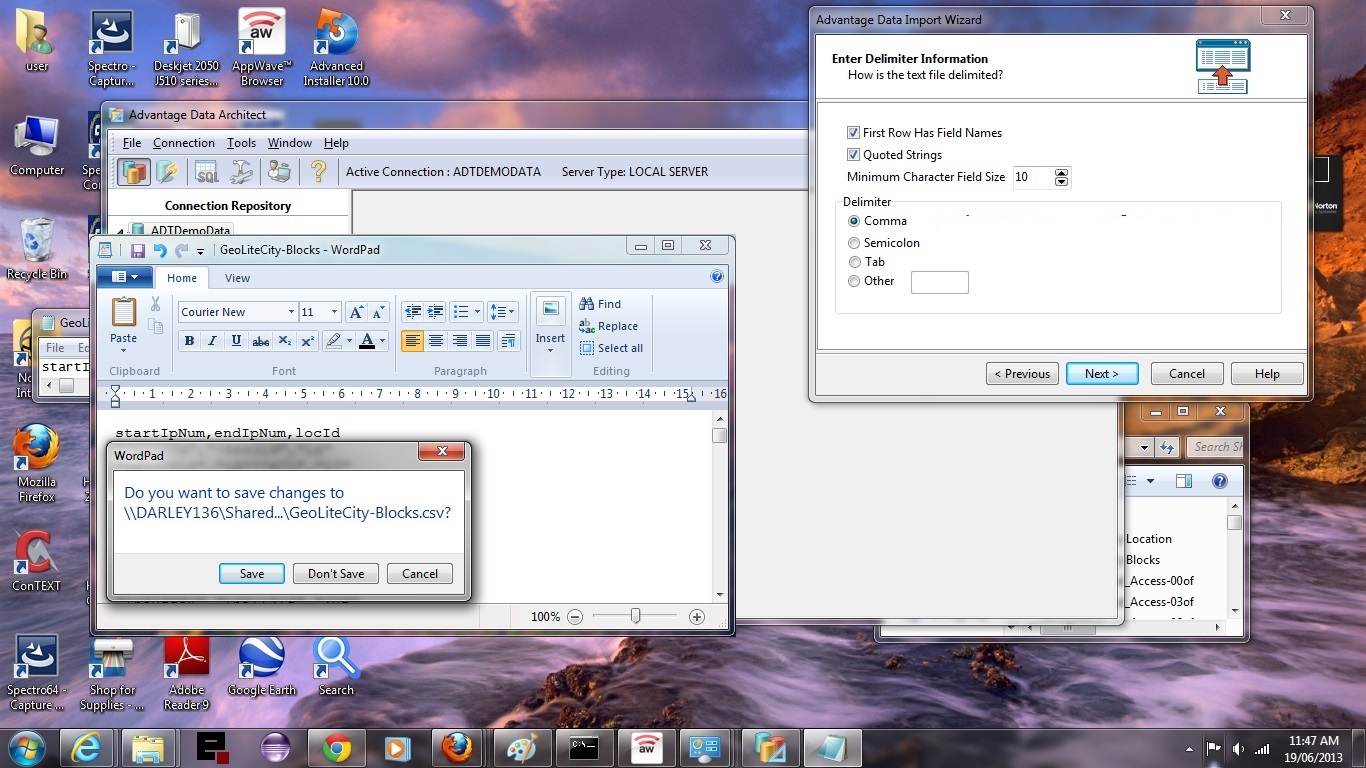Toggle italic formatting in WordPad ribbon

[x=212, y=341]
